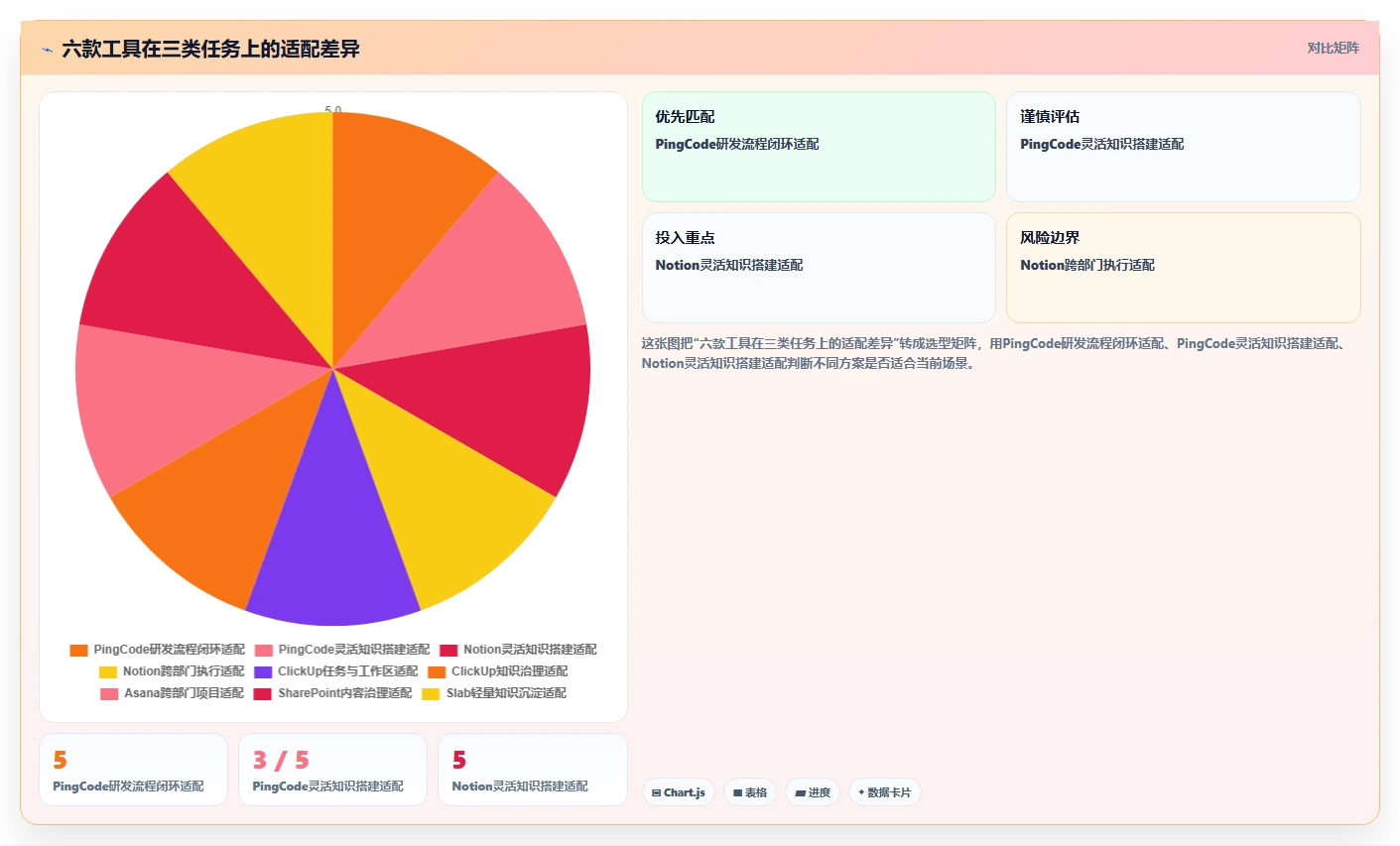1400x846 pixels.
Task: Click the description paragraph starting 这张图把
Action: point(994,353)
